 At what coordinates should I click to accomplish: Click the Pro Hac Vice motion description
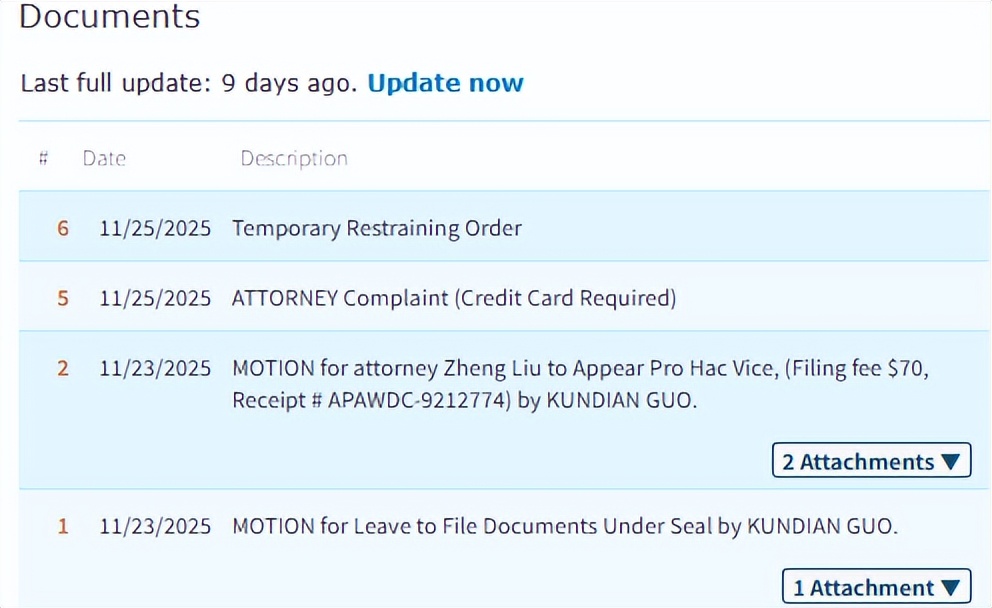pyautogui.click(x=580, y=384)
